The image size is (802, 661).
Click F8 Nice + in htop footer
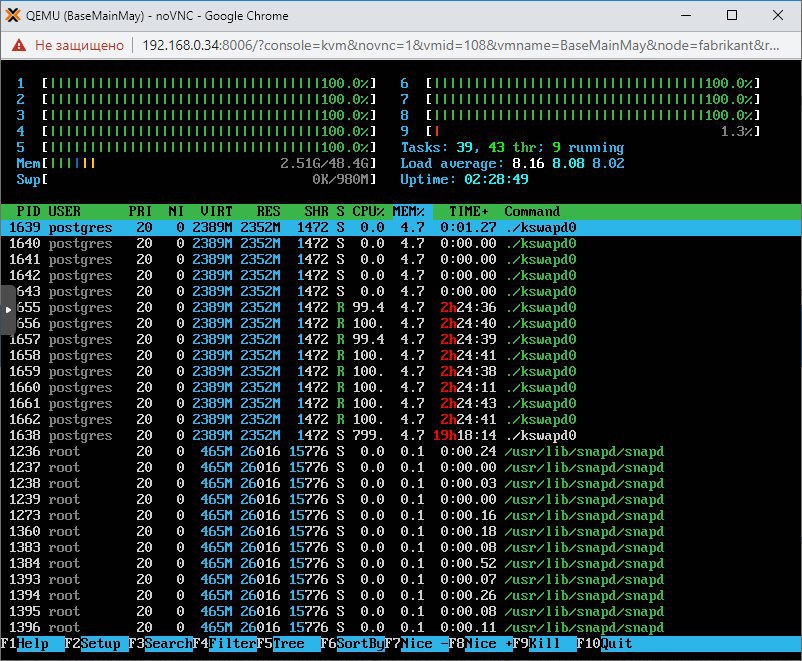click(480, 644)
